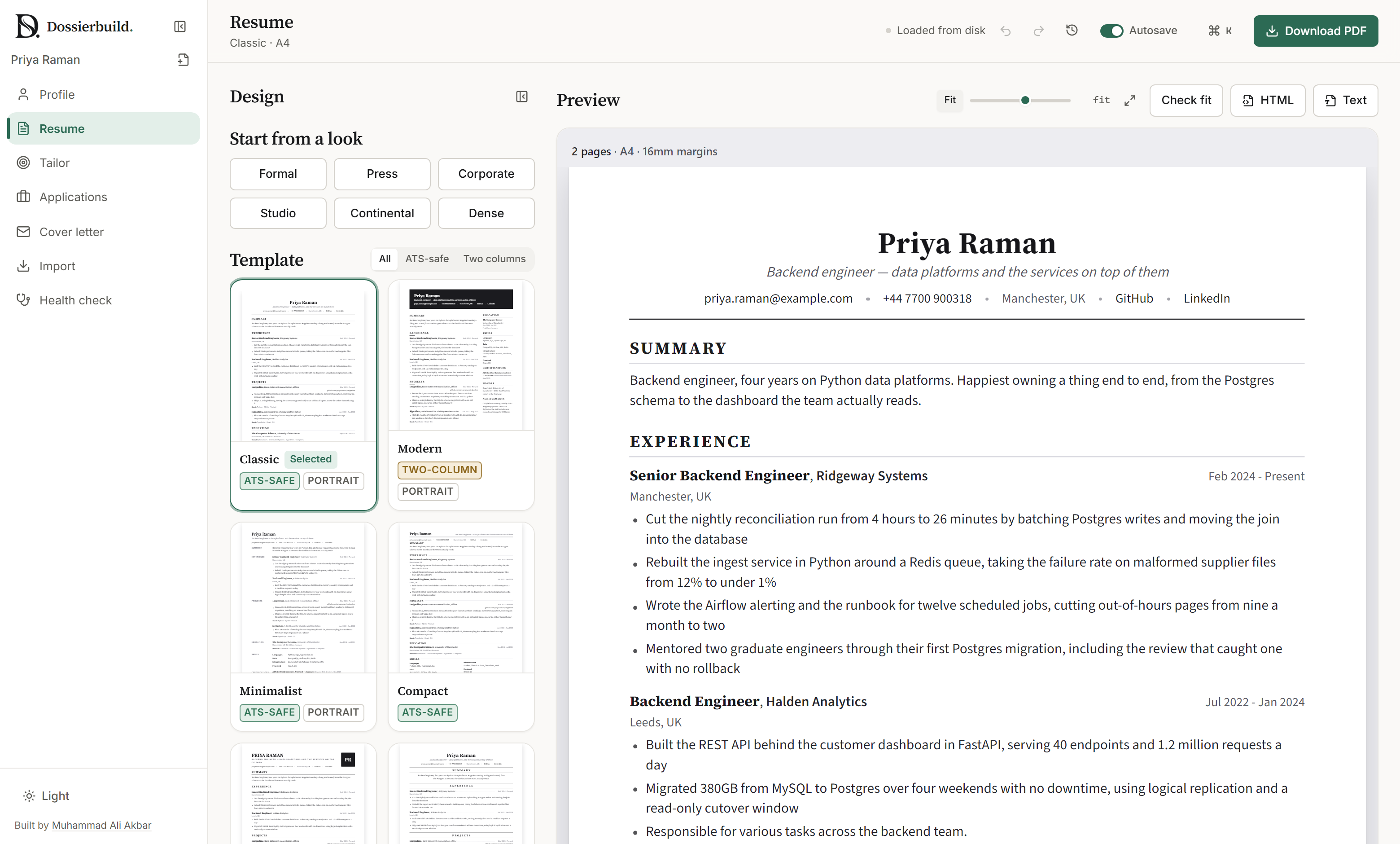
Task: Open version history clock icon
Action: click(1072, 30)
